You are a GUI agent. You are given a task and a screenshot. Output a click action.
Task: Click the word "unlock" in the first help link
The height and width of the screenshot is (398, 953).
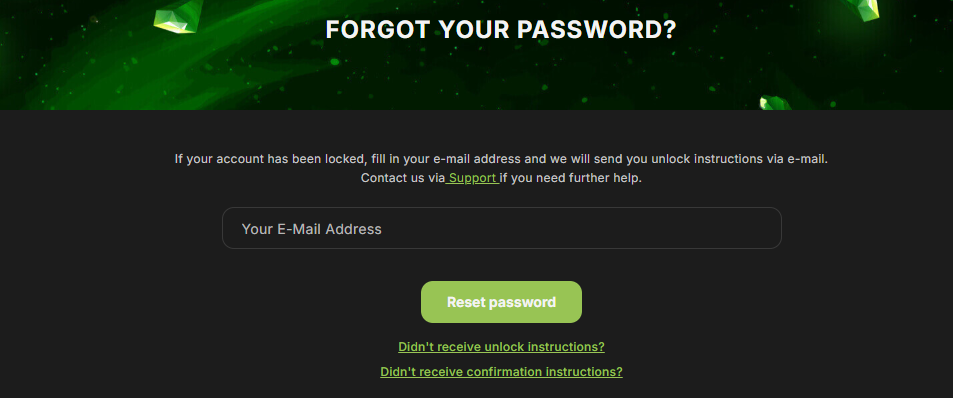[x=504, y=347]
